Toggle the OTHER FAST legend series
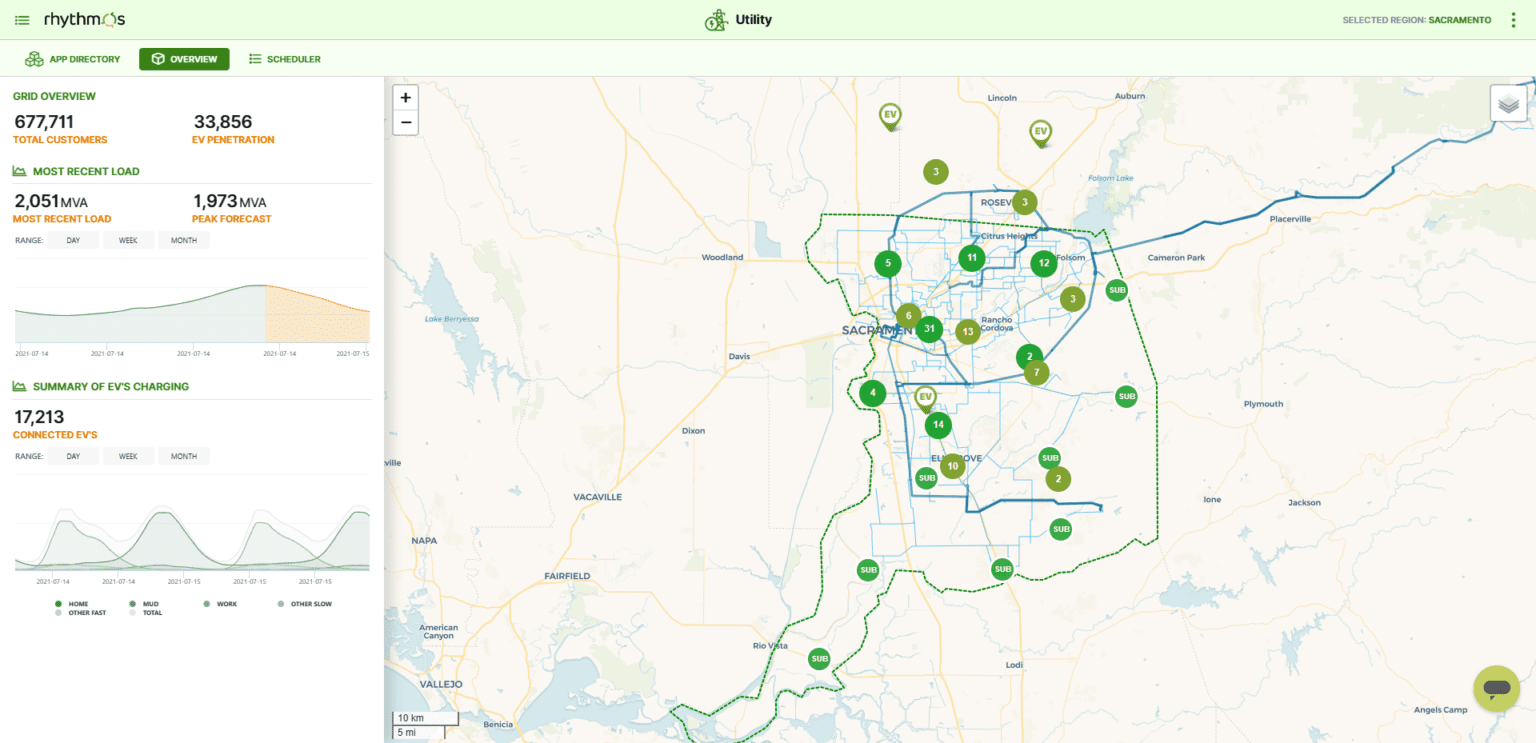Screen dimensions: 1536x743 tap(80, 613)
